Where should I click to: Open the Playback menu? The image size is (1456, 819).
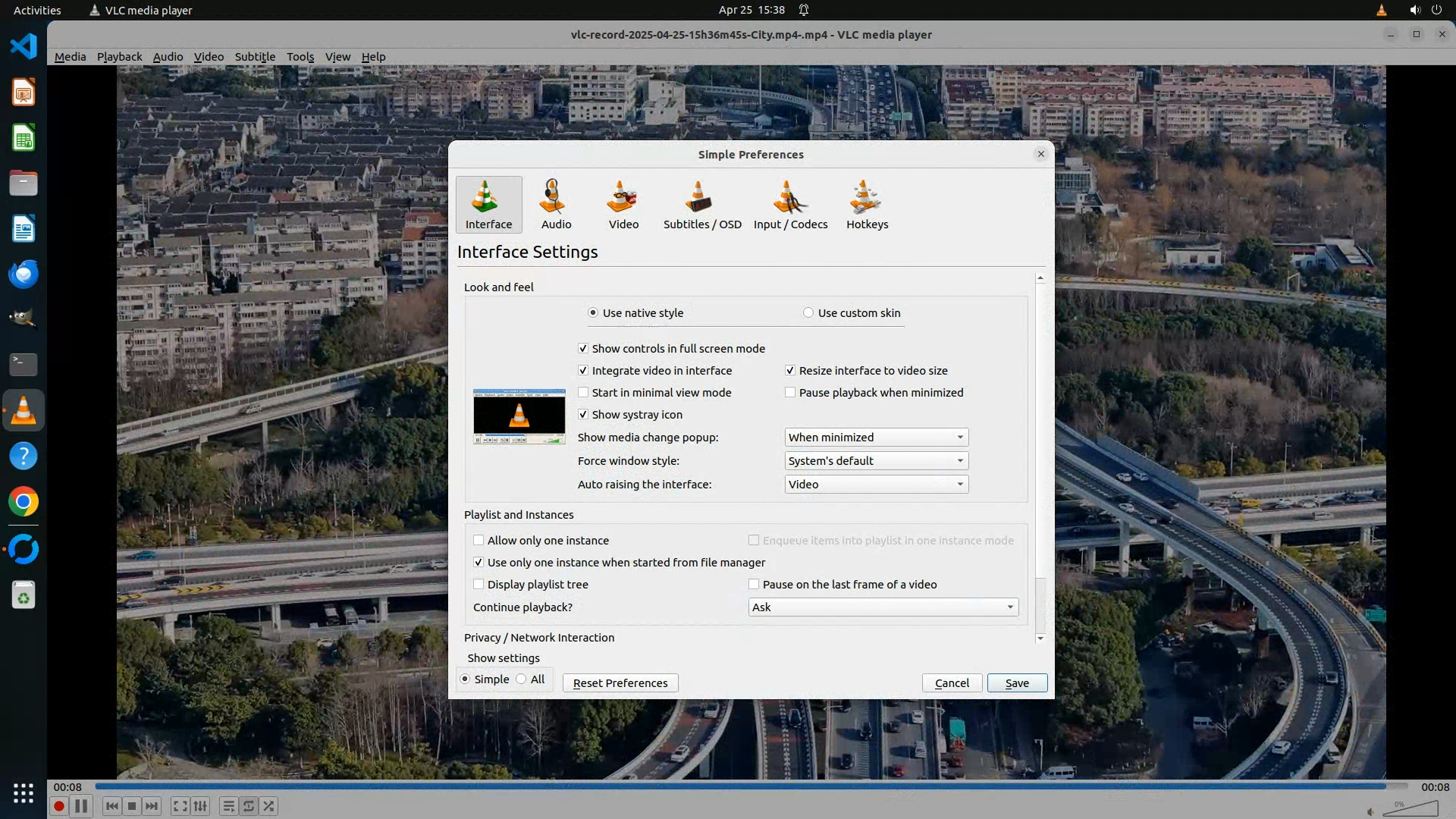[119, 57]
